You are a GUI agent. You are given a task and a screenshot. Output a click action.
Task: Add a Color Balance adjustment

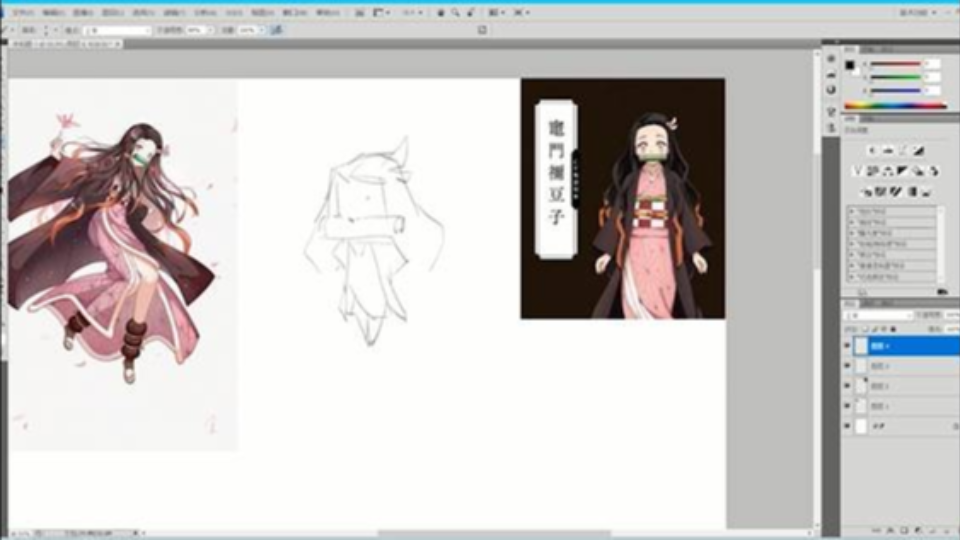coord(888,171)
